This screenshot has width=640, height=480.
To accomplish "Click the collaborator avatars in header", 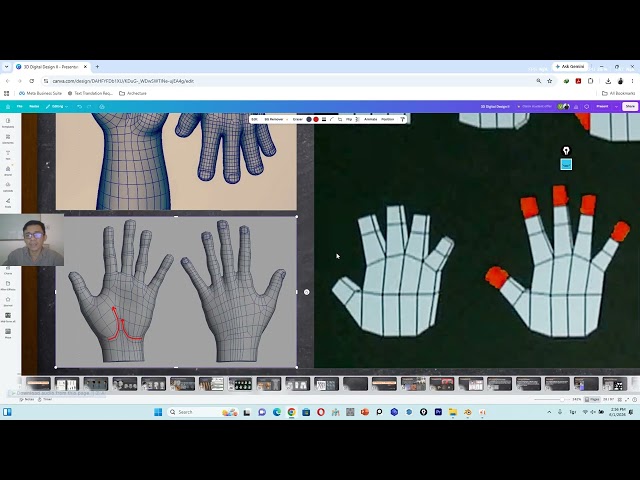I will pos(563,107).
